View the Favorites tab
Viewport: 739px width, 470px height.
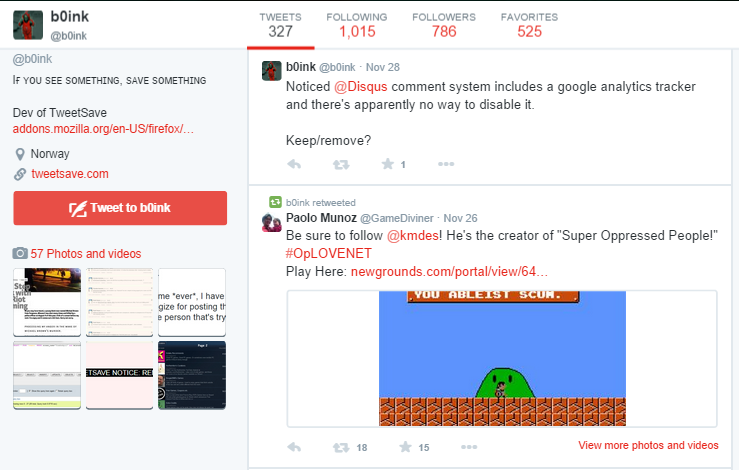[x=529, y=25]
